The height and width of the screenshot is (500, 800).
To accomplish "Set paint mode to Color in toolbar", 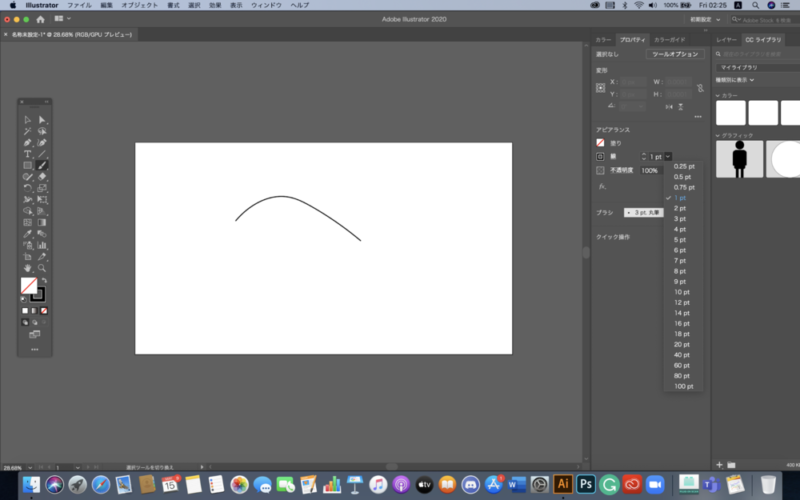I will 25,311.
